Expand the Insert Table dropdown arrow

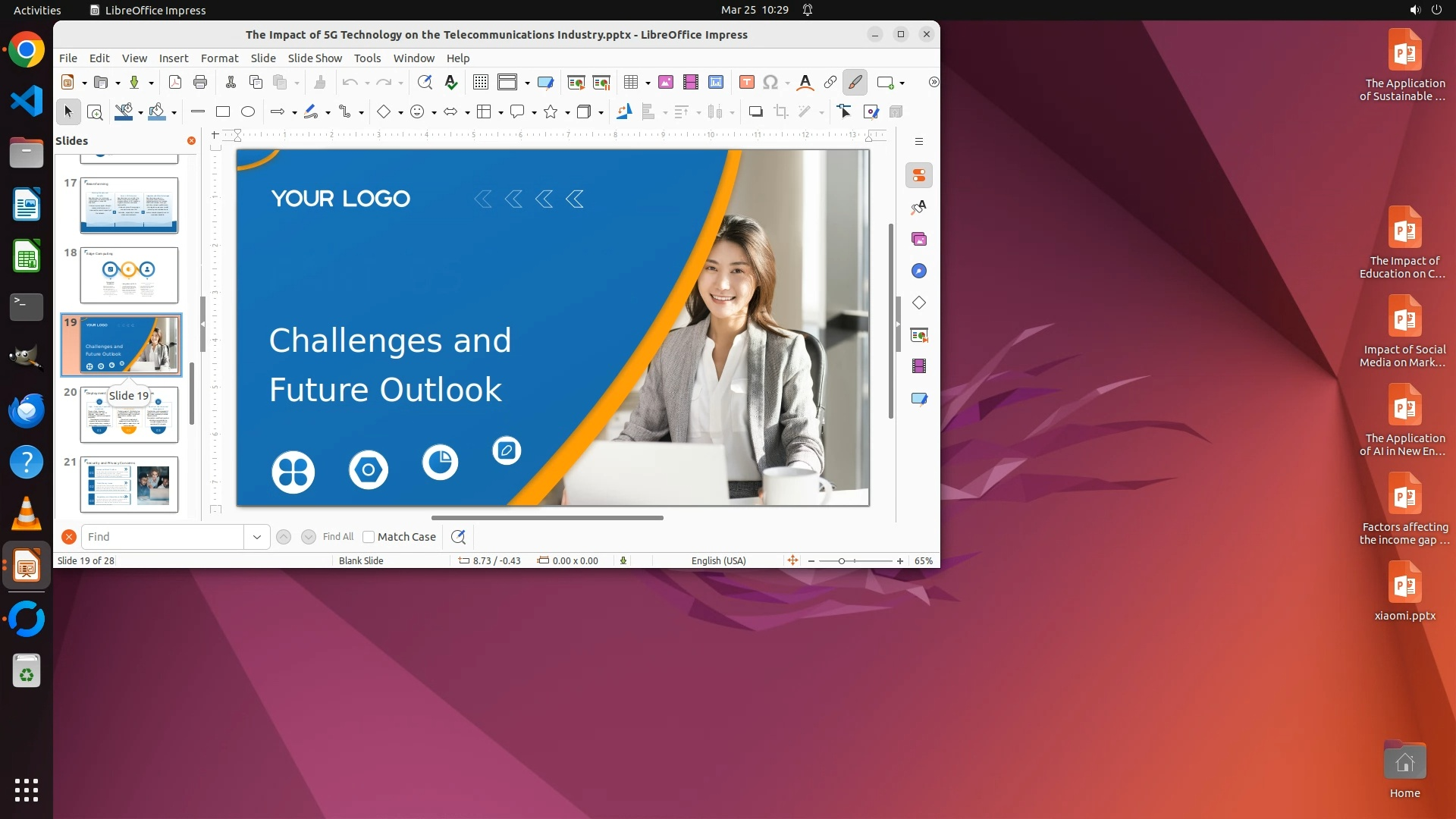click(x=648, y=83)
